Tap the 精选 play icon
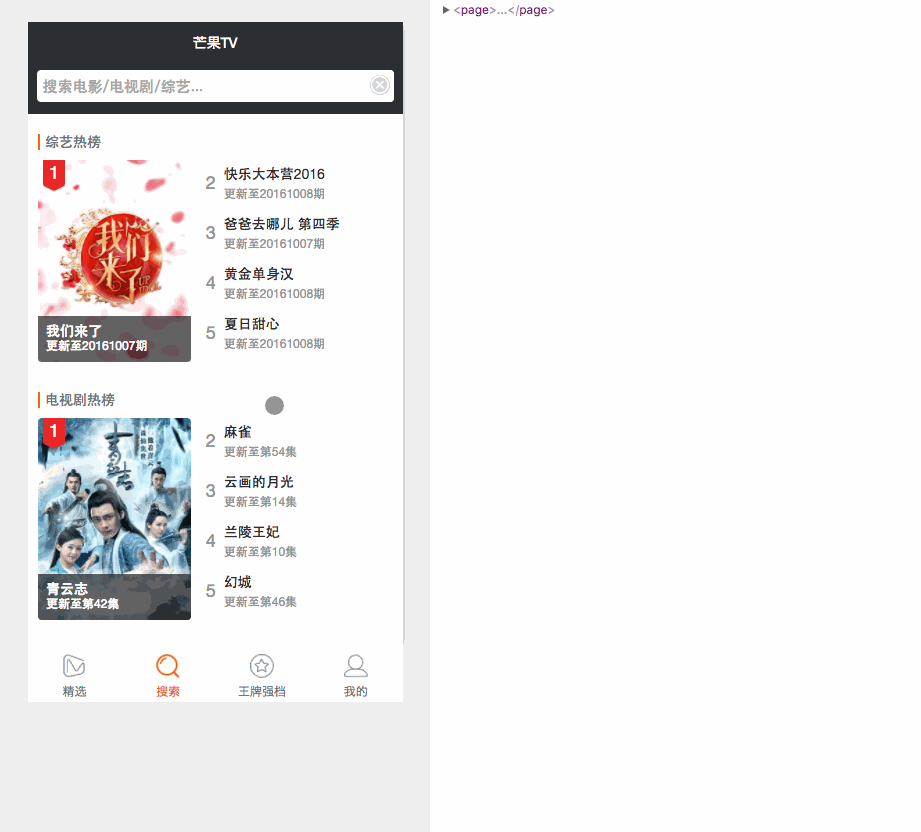The width and height of the screenshot is (921, 832). (74, 665)
